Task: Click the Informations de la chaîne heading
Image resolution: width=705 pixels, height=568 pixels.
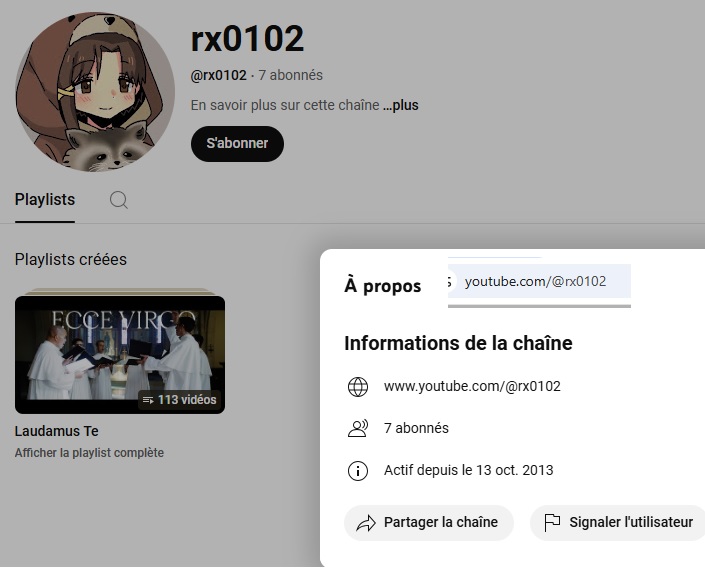Action: pyautogui.click(x=458, y=343)
